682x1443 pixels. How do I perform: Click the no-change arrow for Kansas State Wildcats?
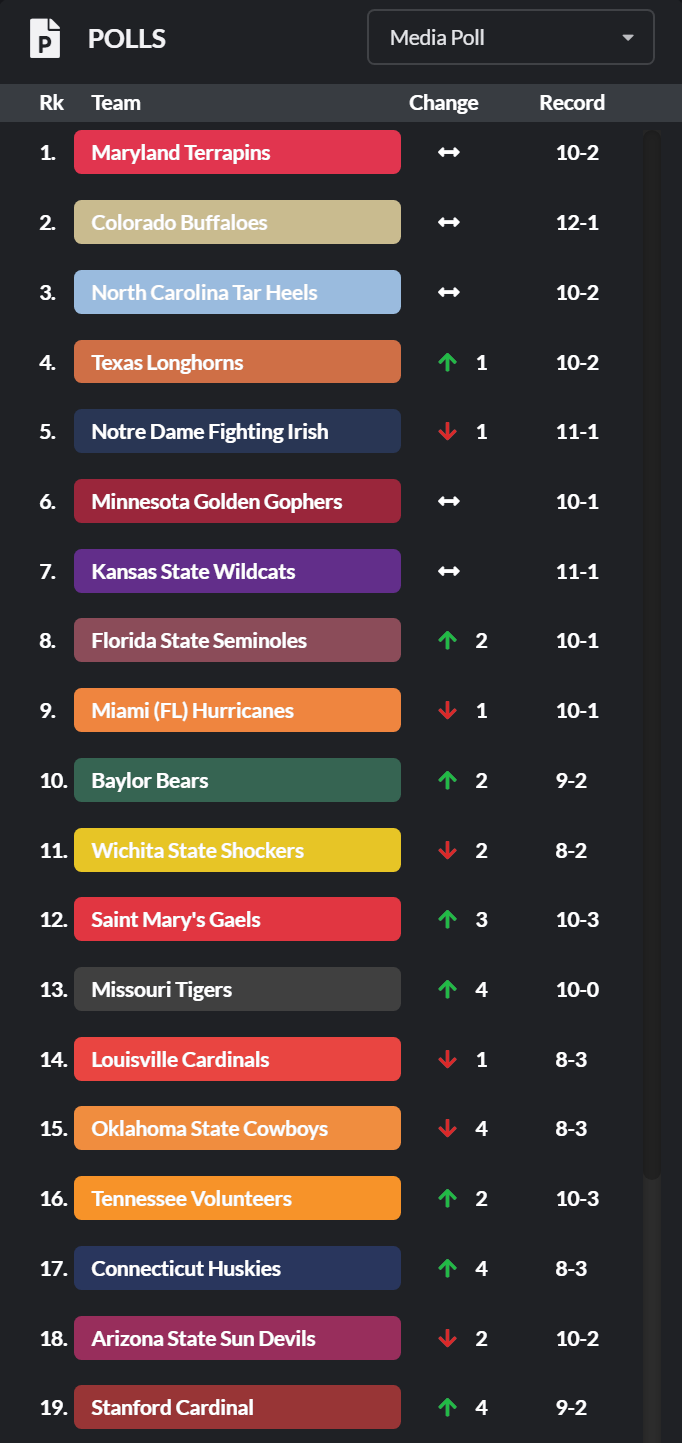448,572
